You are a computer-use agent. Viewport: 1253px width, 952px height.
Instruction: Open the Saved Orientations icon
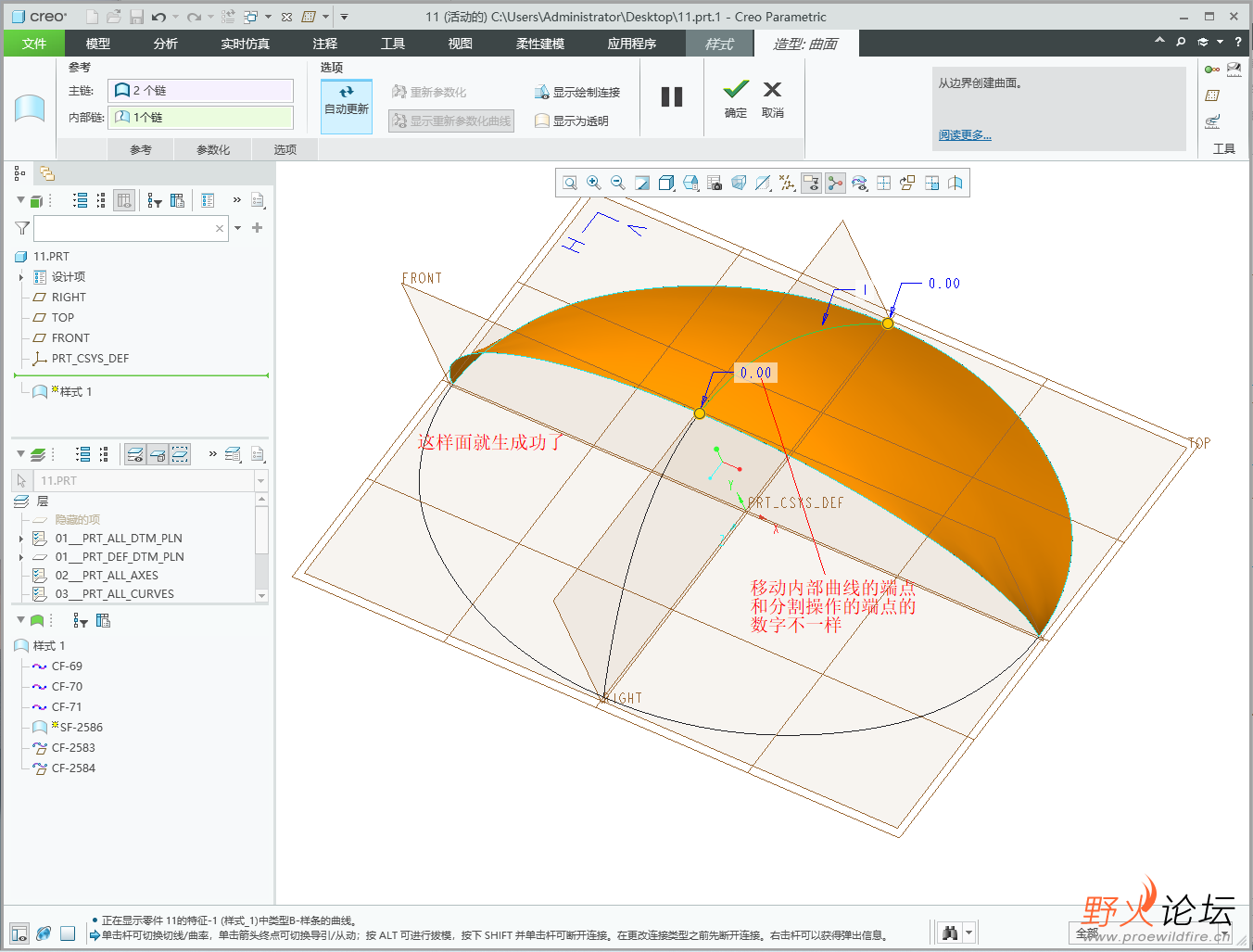(x=690, y=184)
